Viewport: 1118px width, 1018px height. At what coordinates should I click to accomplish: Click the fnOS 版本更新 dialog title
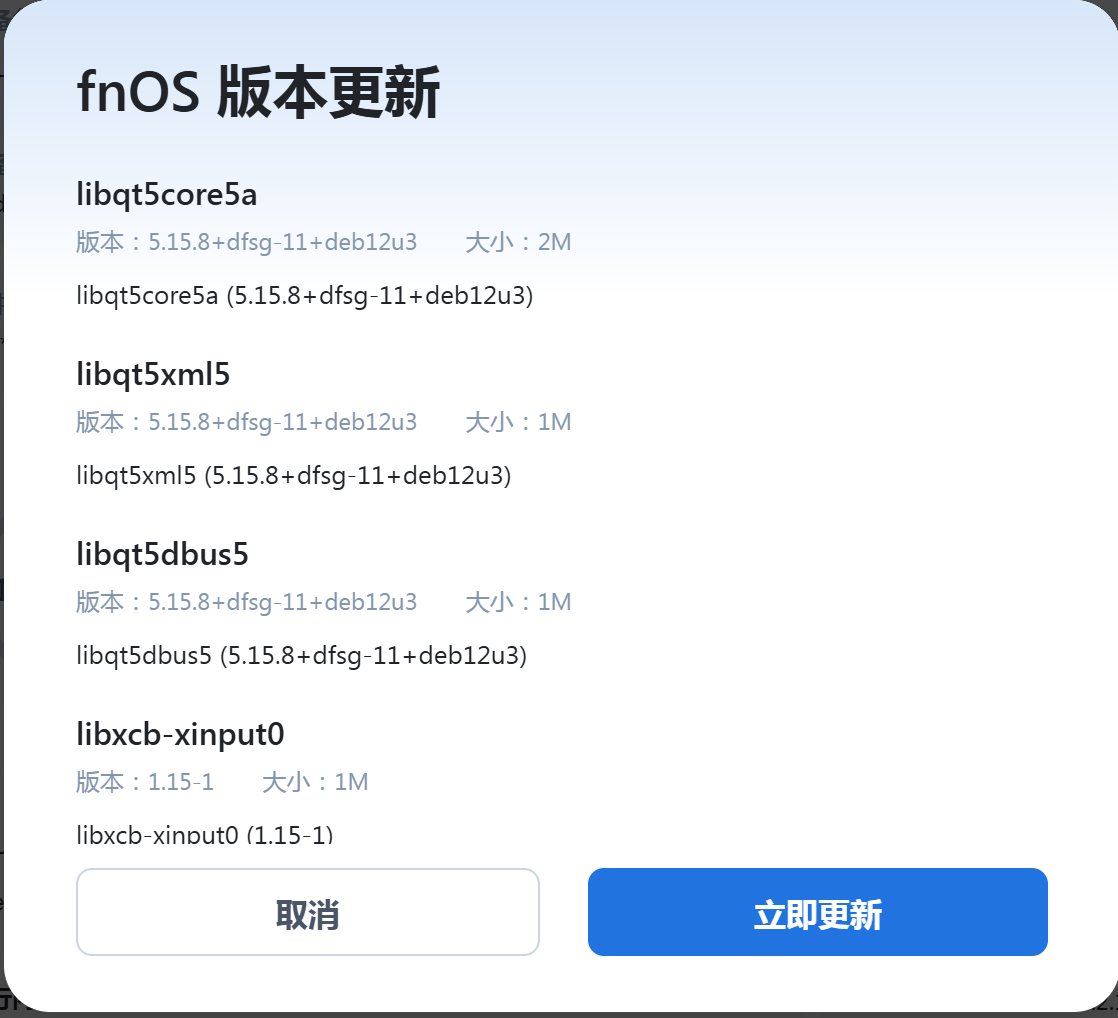(258, 95)
